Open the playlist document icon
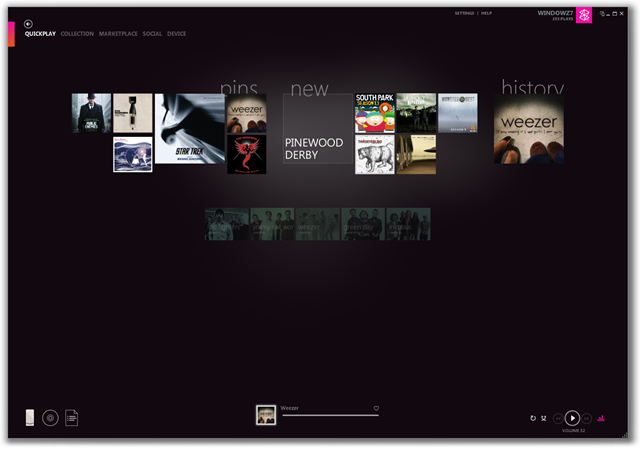 (71, 418)
